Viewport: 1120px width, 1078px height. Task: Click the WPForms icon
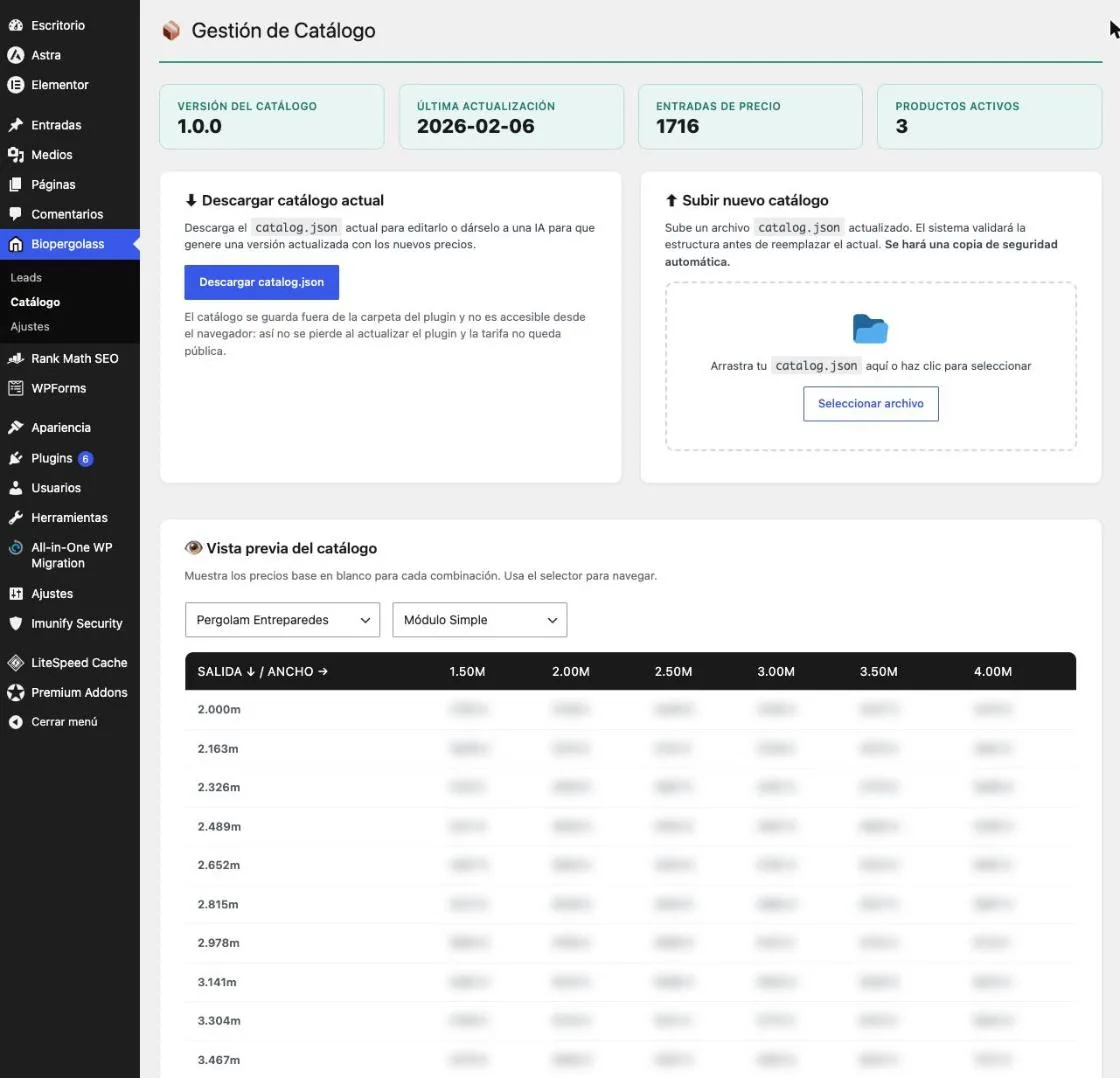point(16,389)
